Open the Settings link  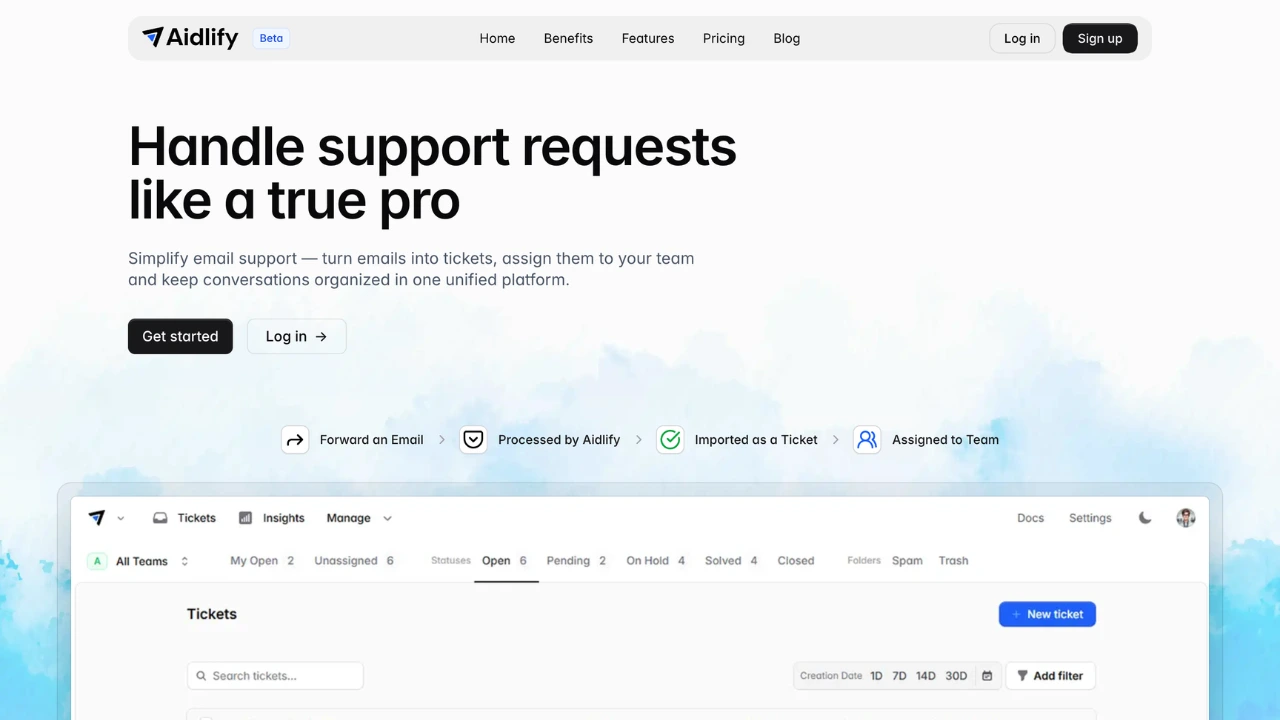pos(1090,518)
